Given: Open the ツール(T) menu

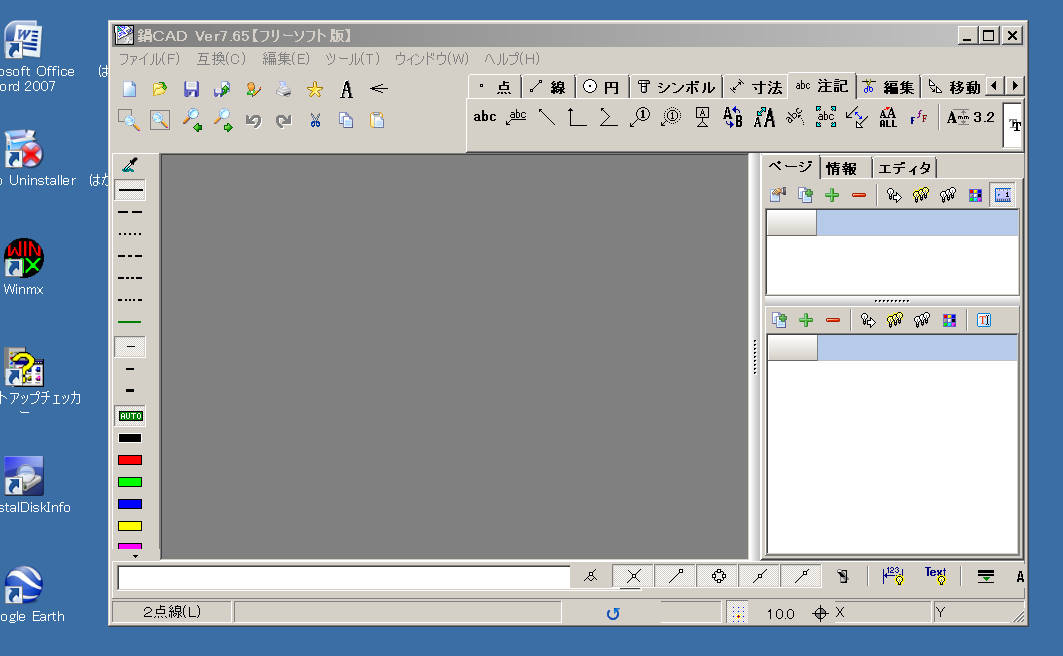Looking at the screenshot, I should pyautogui.click(x=352, y=59).
